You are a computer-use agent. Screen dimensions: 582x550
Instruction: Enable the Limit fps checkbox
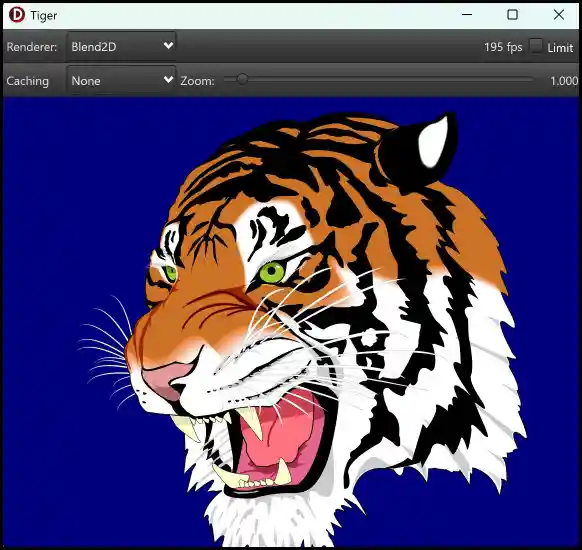[x=536, y=46]
